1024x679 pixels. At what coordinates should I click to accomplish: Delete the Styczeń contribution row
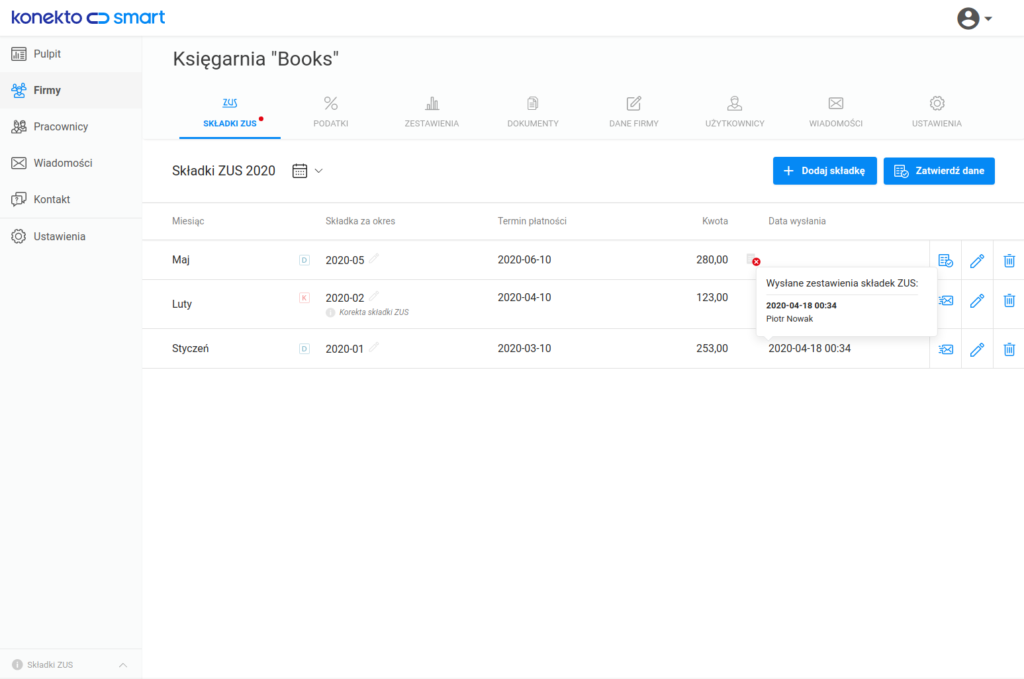tap(1009, 349)
